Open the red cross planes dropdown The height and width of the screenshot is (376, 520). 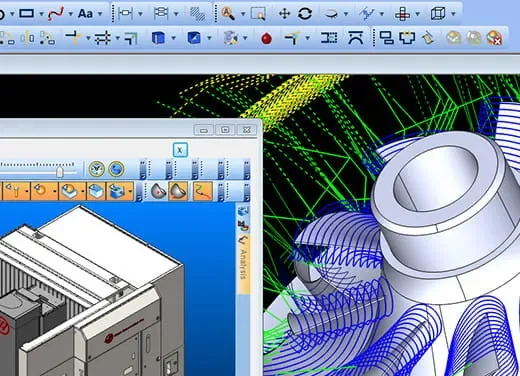(x=418, y=14)
